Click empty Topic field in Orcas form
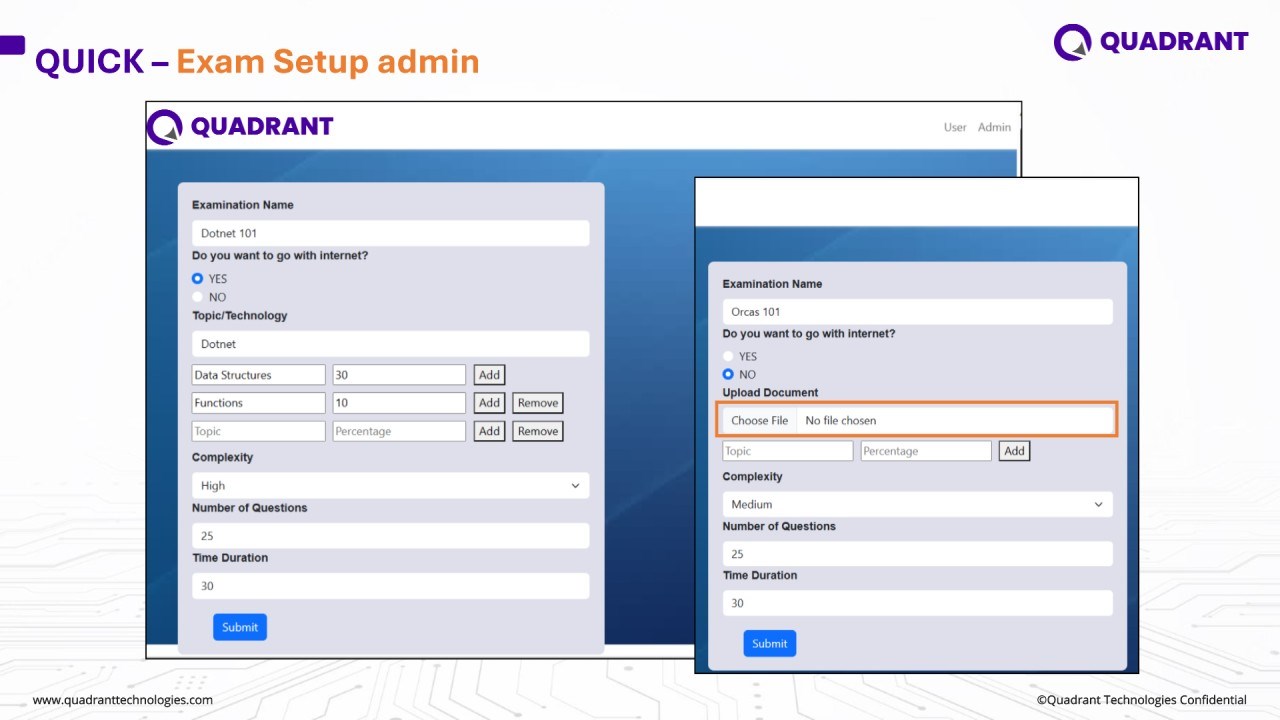 point(788,451)
